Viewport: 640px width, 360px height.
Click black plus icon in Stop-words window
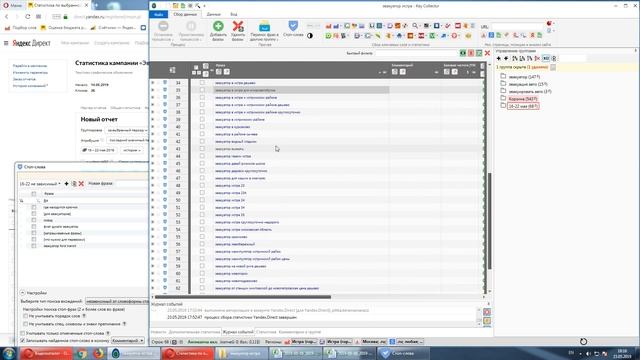click(x=67, y=184)
